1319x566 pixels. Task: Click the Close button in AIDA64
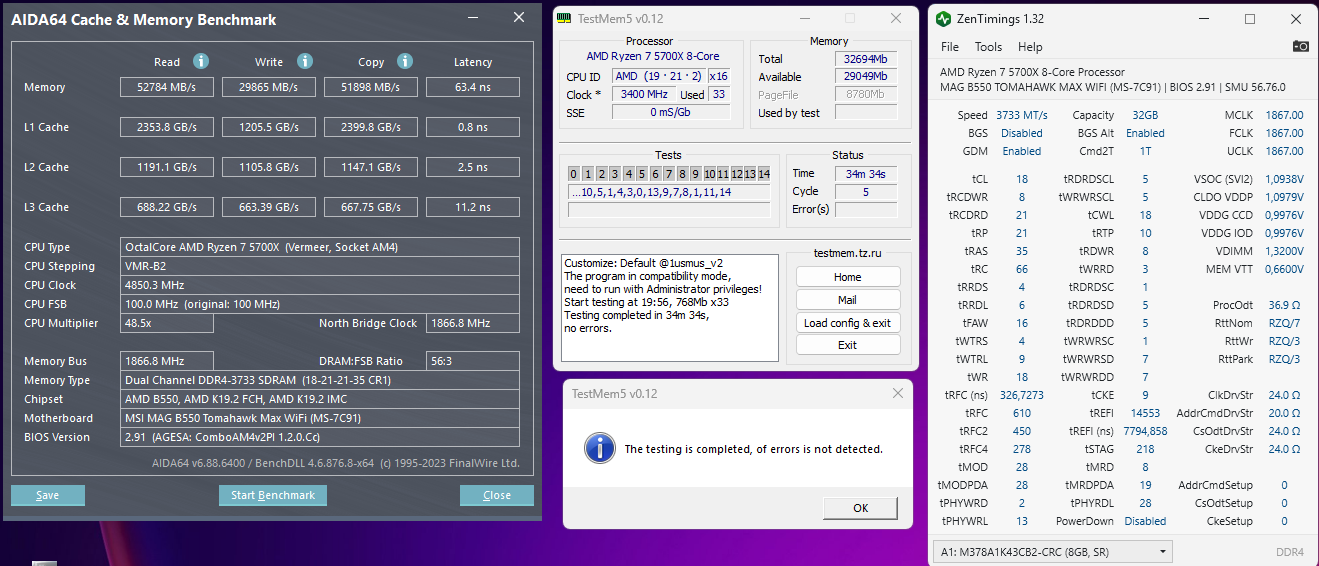tap(497, 495)
